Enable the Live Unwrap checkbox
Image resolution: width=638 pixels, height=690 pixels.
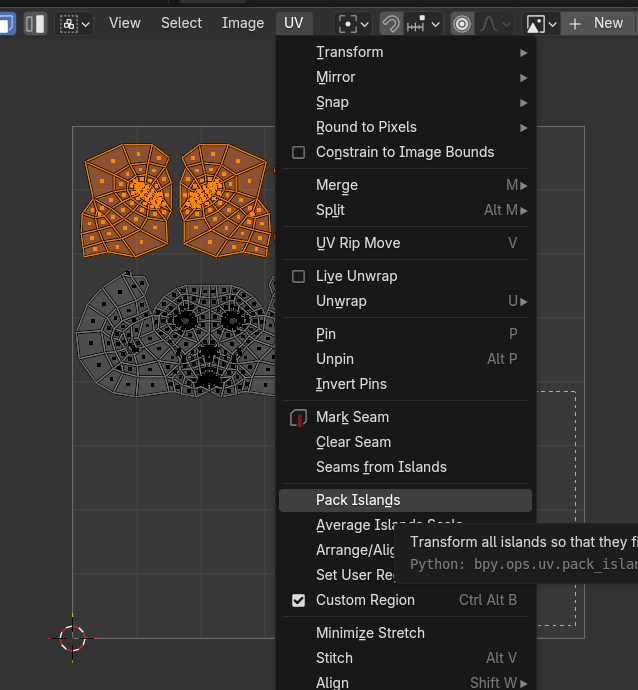tap(298, 276)
